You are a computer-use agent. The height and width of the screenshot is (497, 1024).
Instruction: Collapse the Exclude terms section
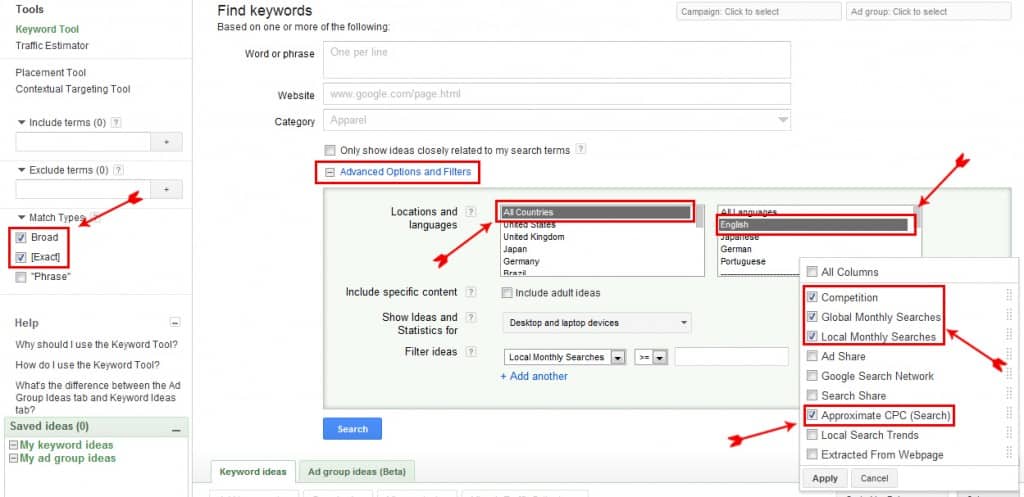coord(21,170)
